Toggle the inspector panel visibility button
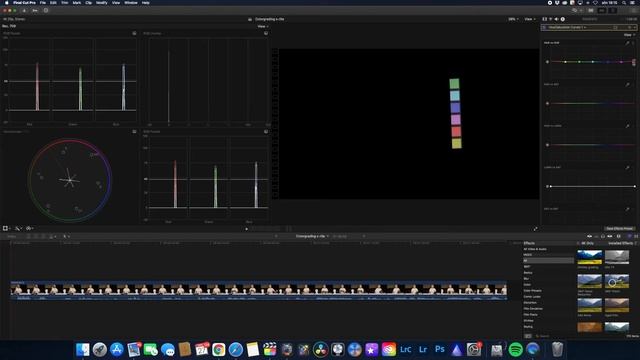Image resolution: width=640 pixels, height=360 pixels. (x=613, y=11)
